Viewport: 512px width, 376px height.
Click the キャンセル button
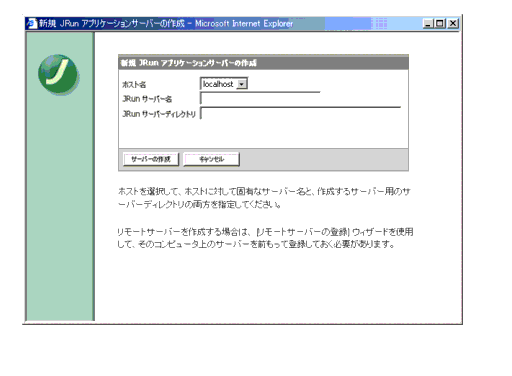[211, 159]
